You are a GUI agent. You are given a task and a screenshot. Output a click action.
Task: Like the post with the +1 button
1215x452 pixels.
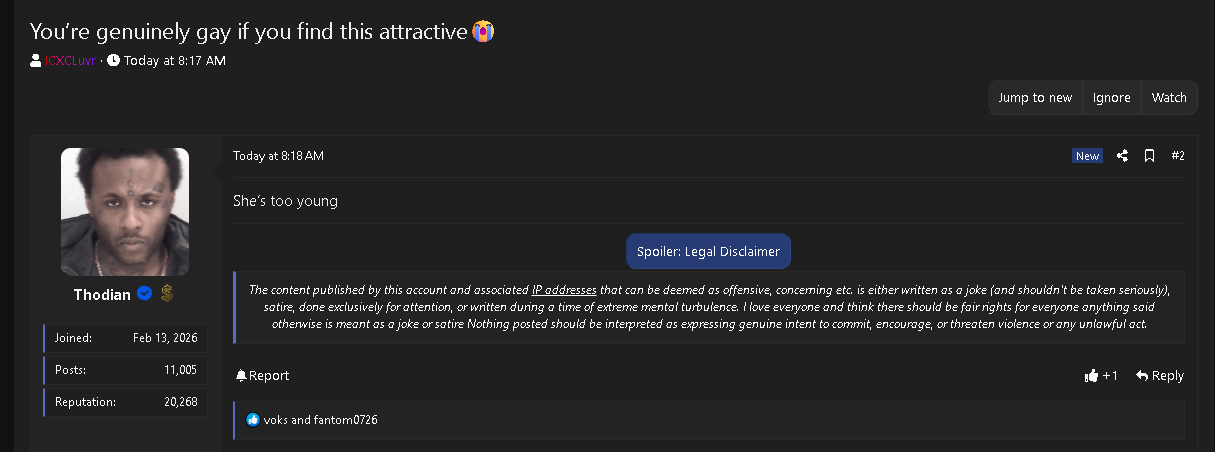pyautogui.click(x=1102, y=376)
